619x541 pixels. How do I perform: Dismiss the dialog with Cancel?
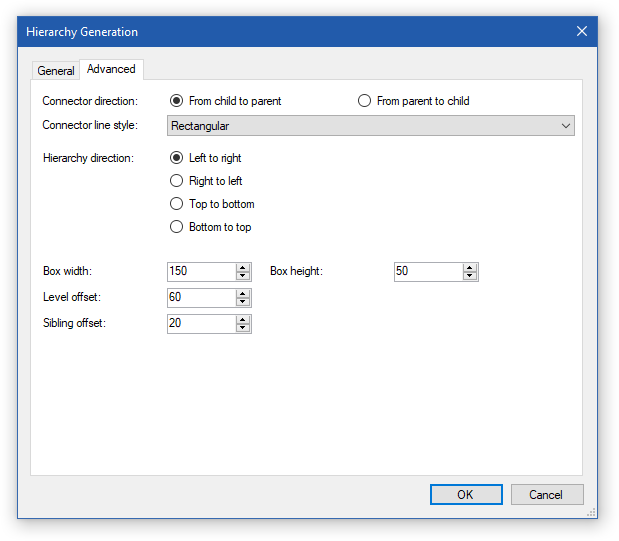pyautogui.click(x=547, y=494)
